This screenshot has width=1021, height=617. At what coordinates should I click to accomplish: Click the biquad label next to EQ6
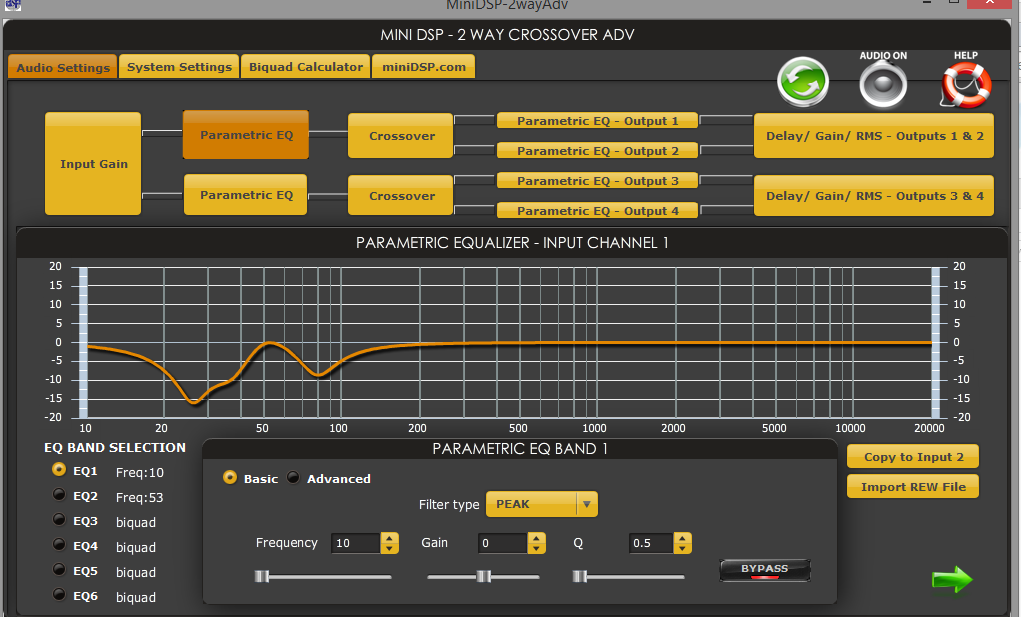[135, 597]
